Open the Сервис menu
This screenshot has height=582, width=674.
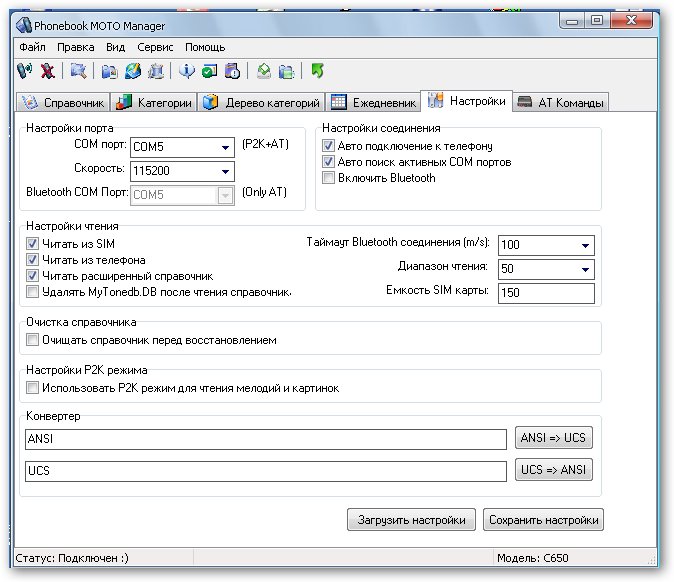point(155,47)
